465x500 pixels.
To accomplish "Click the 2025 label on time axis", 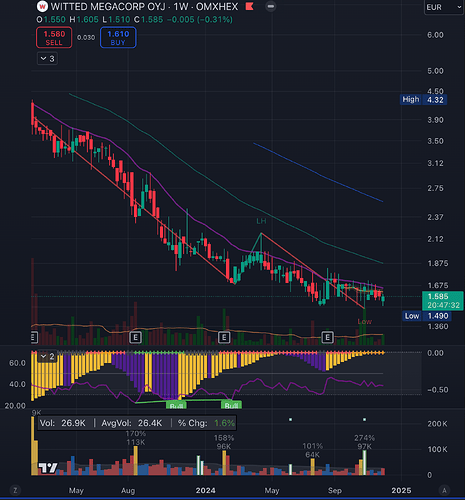I will [401, 491].
